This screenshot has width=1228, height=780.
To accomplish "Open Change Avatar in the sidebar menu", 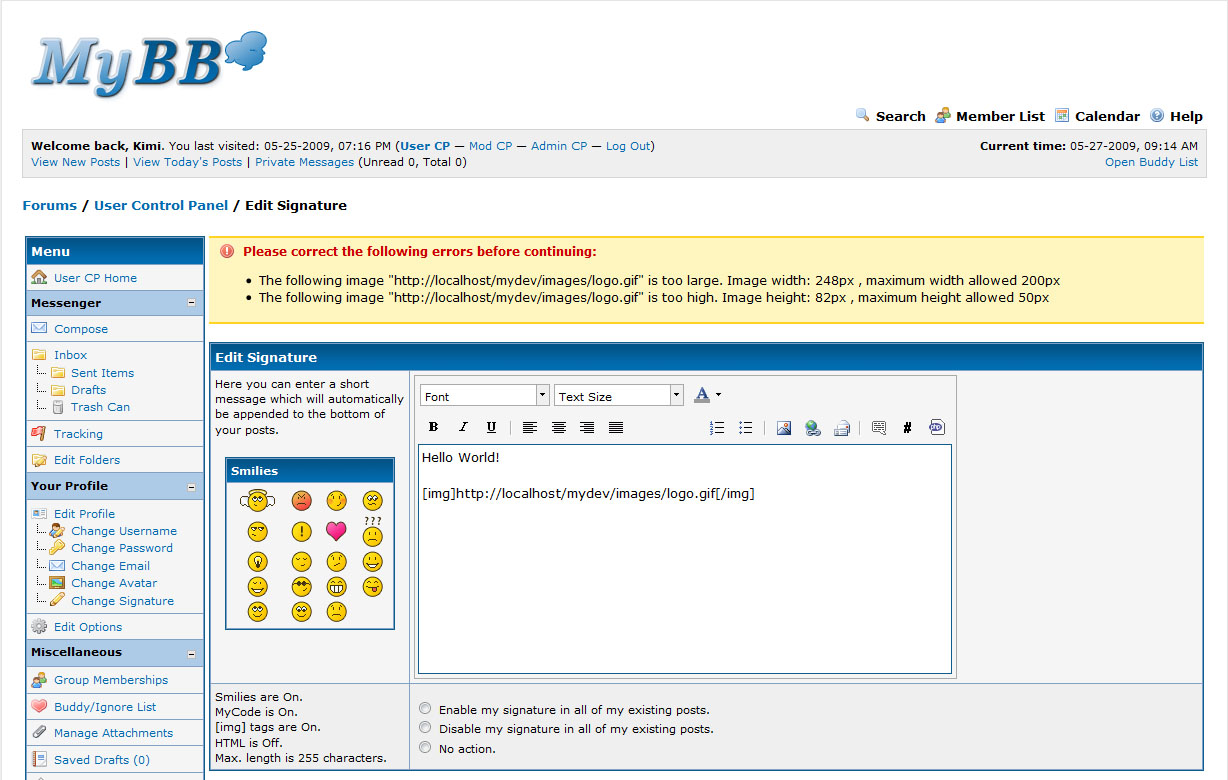I will (x=114, y=583).
